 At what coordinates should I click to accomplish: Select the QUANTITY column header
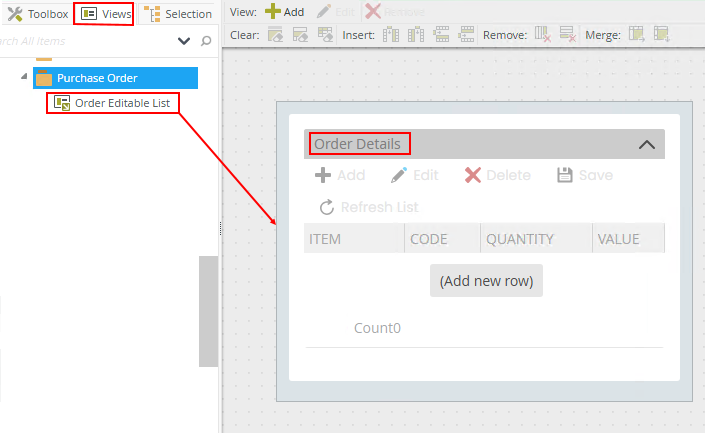pyautogui.click(x=536, y=239)
